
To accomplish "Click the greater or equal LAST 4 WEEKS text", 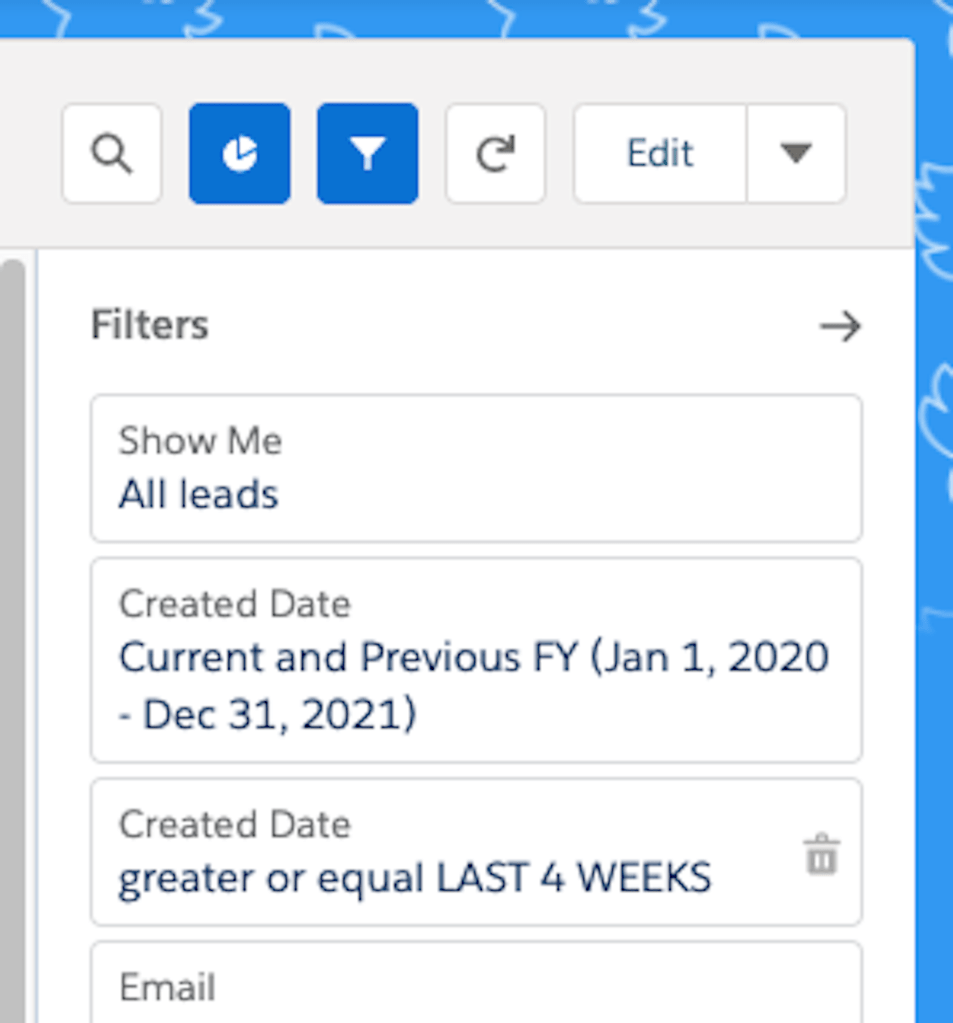I will pyautogui.click(x=414, y=879).
